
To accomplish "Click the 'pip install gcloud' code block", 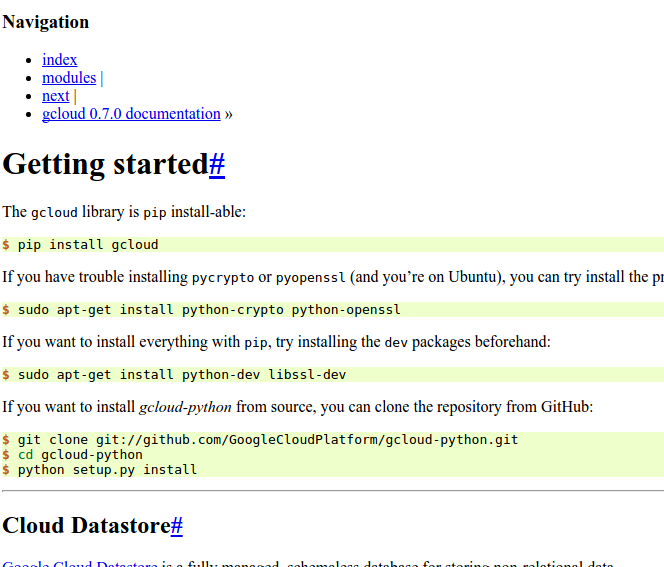I will 88,245.
